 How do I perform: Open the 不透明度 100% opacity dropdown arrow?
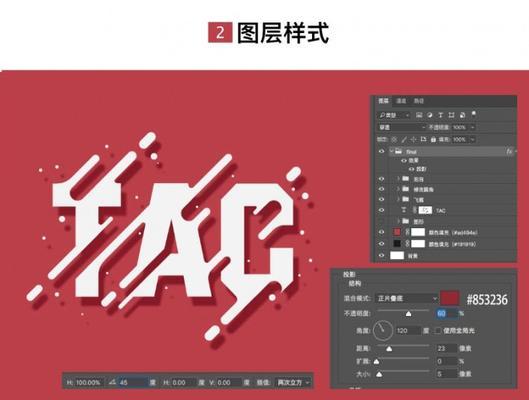coord(472,127)
